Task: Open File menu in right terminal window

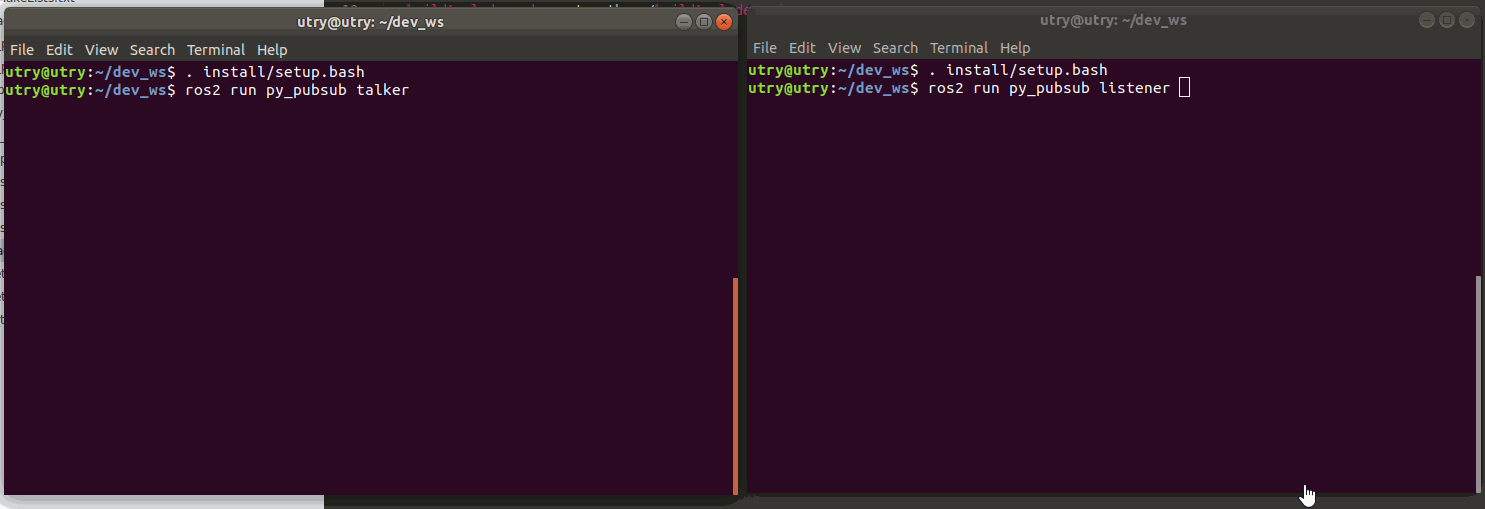Action: coord(765,48)
